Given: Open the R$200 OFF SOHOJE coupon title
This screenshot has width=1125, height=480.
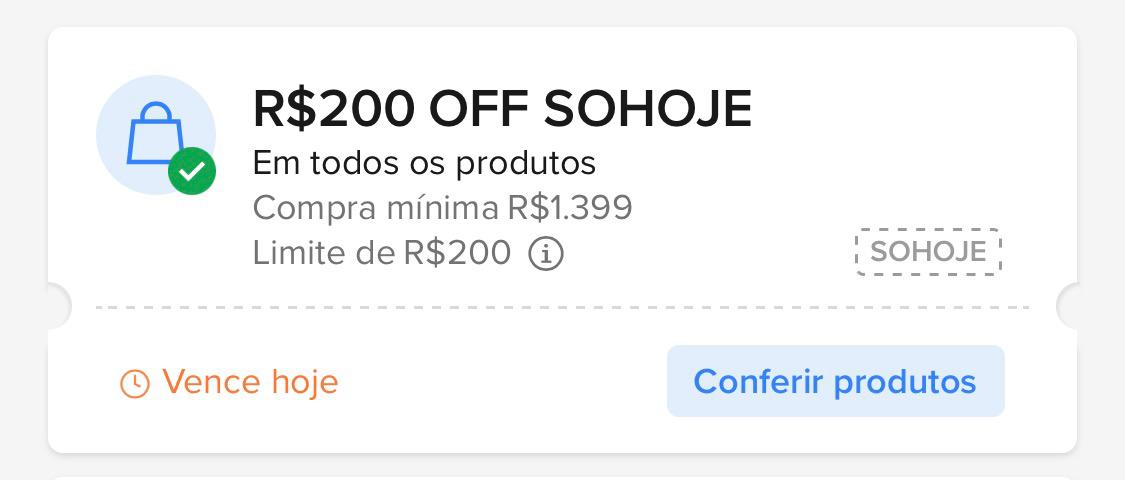Looking at the screenshot, I should (502, 109).
